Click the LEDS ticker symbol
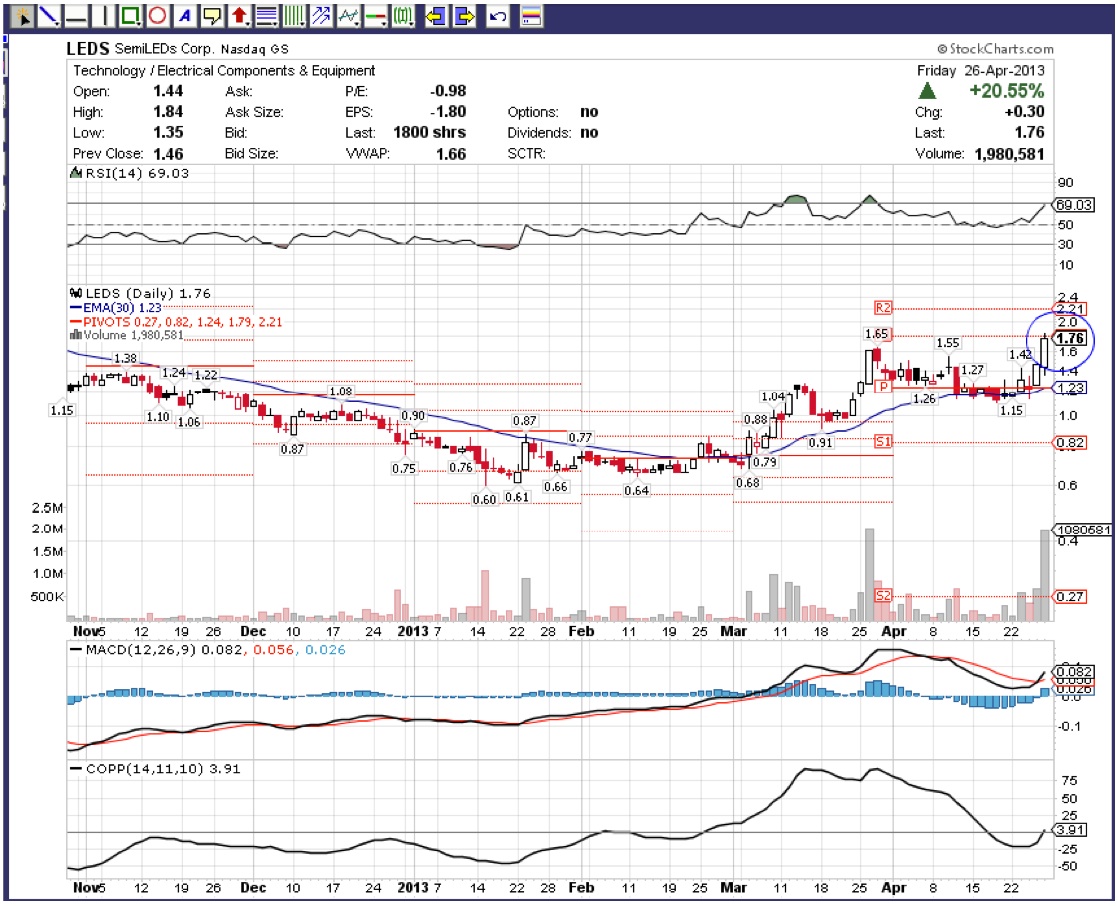Screen dimensions: 1118x906 (x=88, y=48)
